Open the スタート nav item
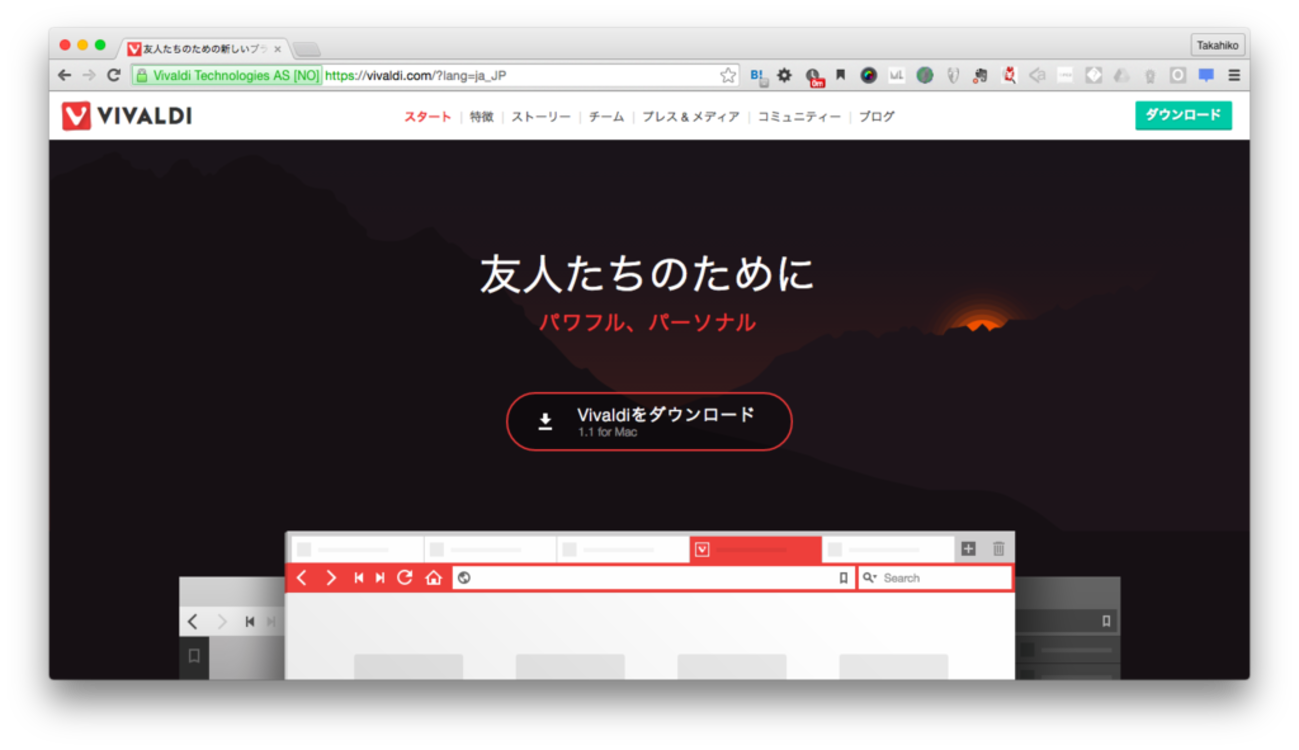1299x750 pixels. tap(428, 117)
